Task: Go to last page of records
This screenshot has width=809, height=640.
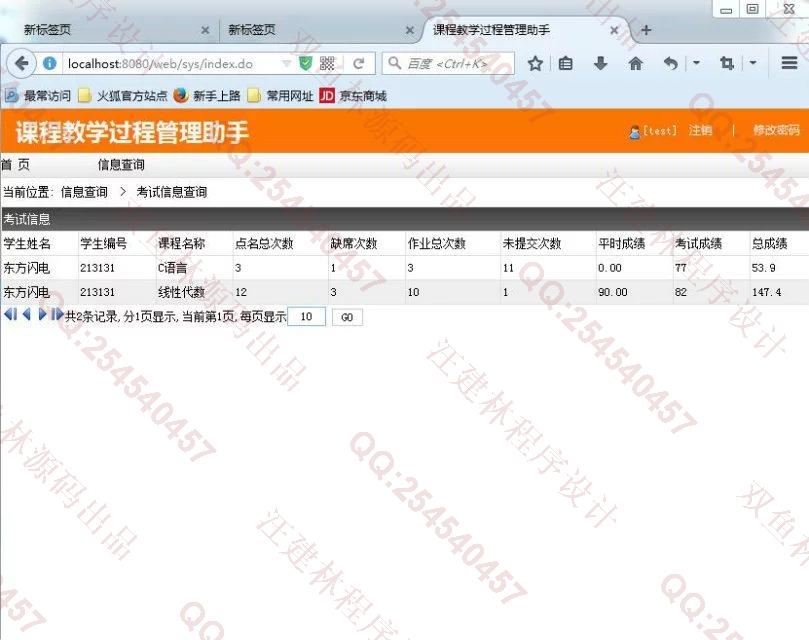Action: [x=57, y=314]
